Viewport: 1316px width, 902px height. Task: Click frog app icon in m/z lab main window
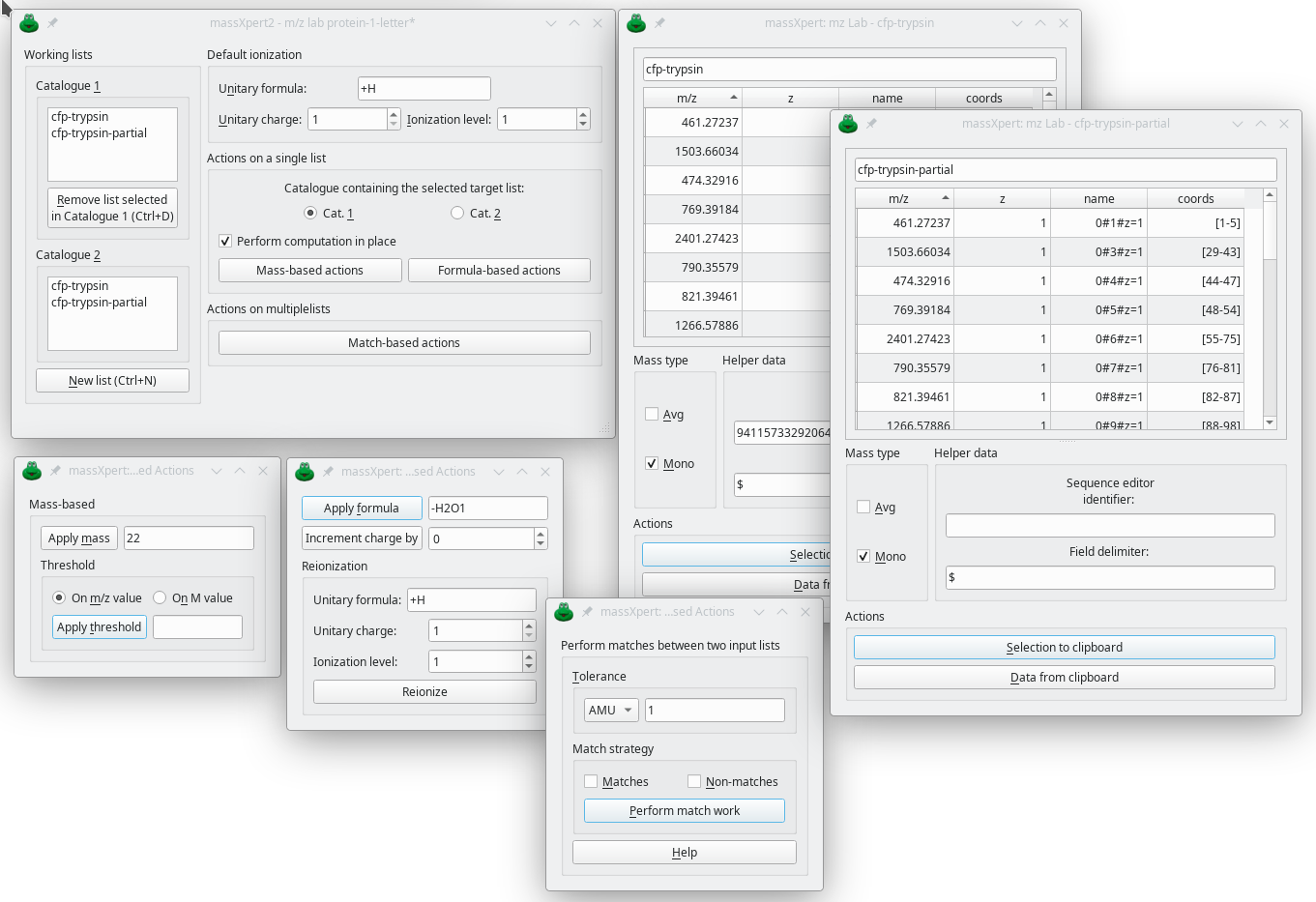tap(29, 22)
